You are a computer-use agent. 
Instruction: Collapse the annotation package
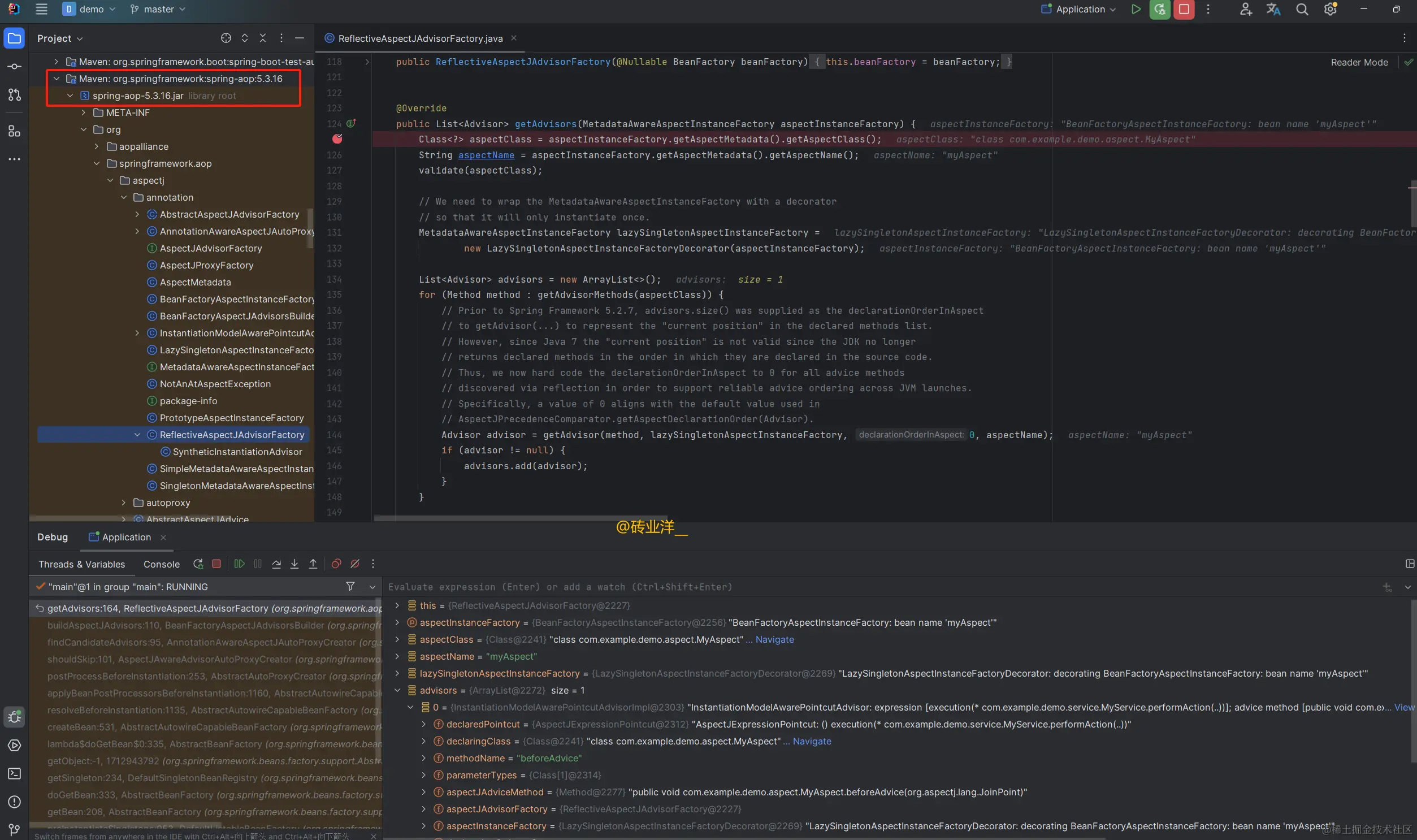(123, 197)
